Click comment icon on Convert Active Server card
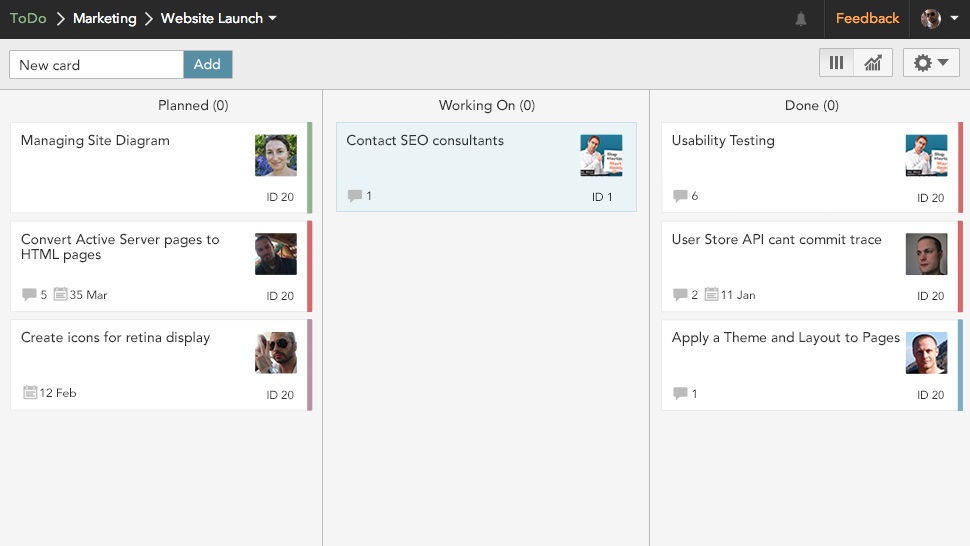 click(29, 295)
